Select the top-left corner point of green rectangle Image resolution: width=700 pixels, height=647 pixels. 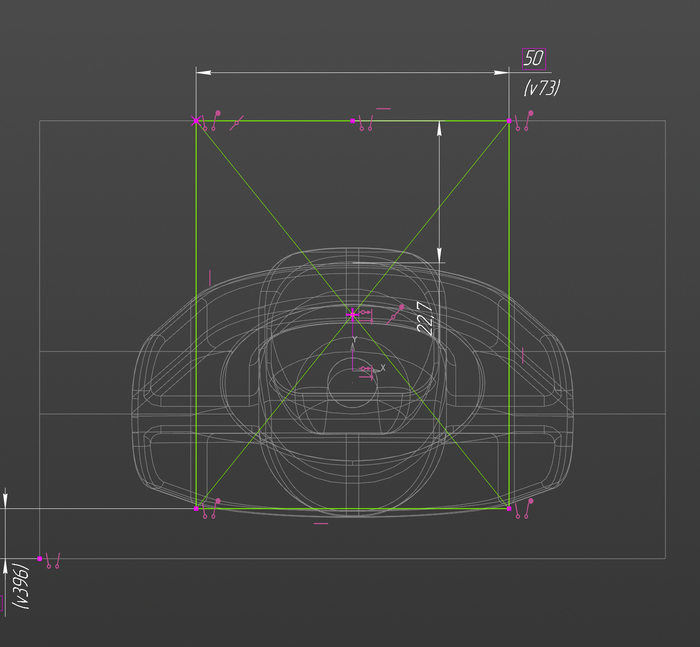click(196, 121)
